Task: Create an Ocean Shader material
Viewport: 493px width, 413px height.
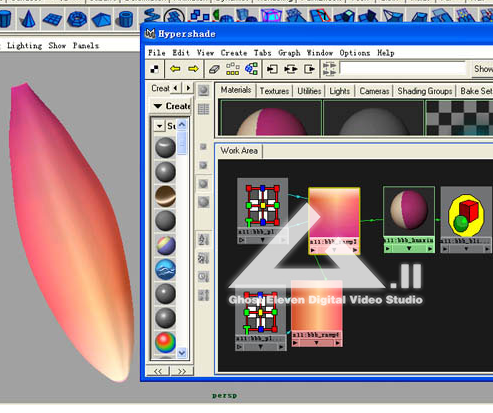Action: (165, 269)
